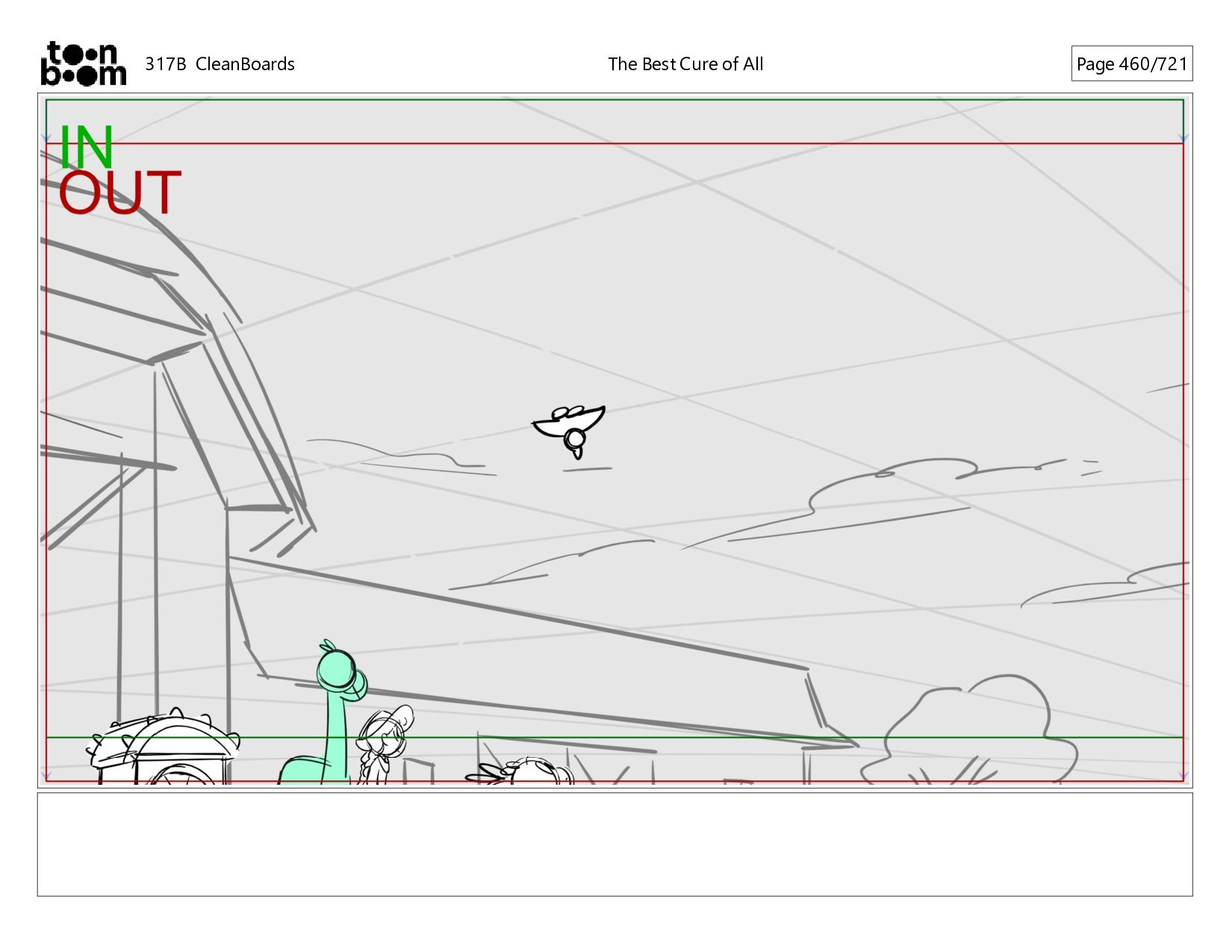Click the 'Page 460/721' box
The width and height of the screenshot is (1232, 952).
[1132, 63]
